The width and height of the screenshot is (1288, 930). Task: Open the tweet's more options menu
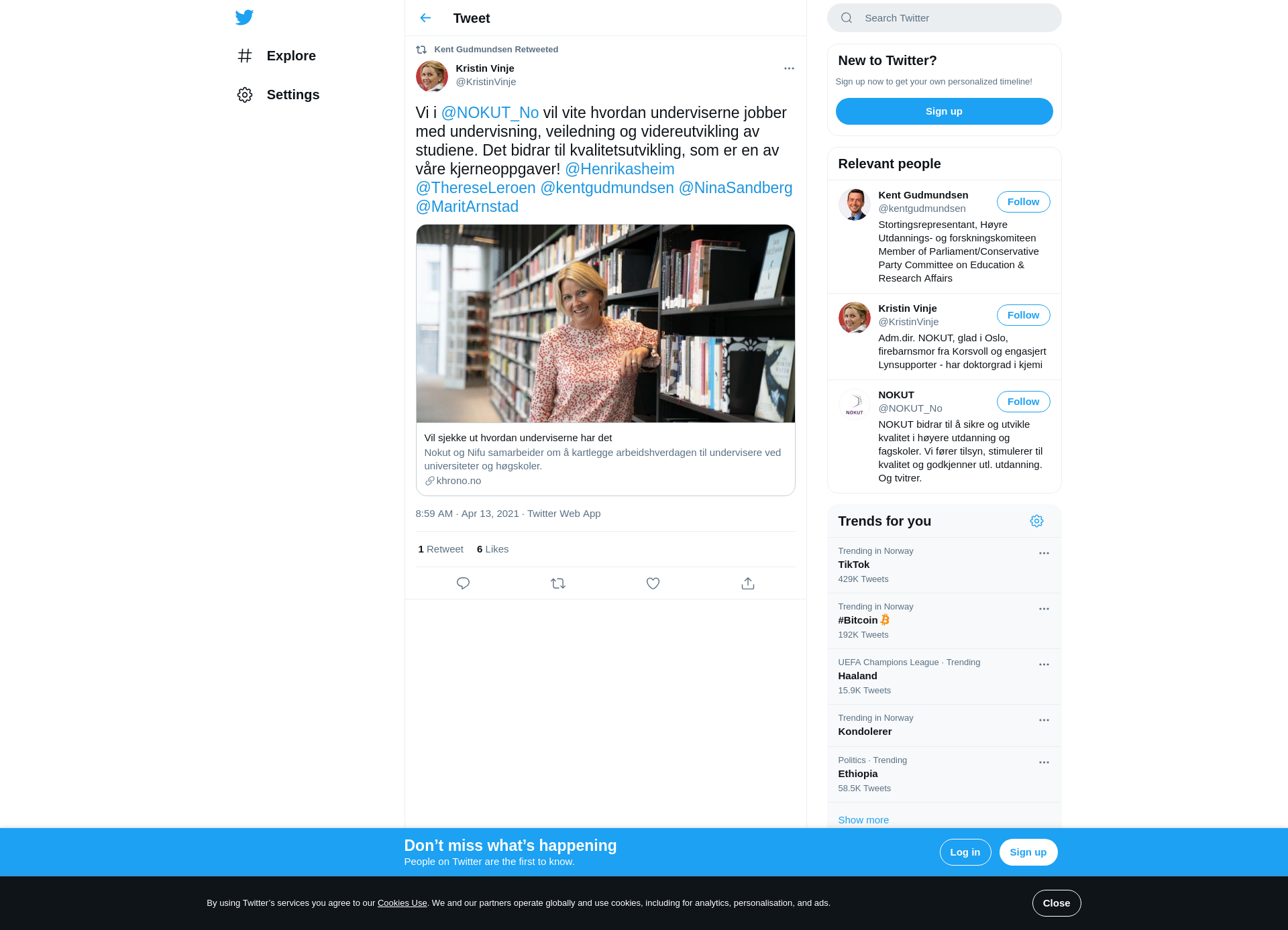click(x=789, y=68)
